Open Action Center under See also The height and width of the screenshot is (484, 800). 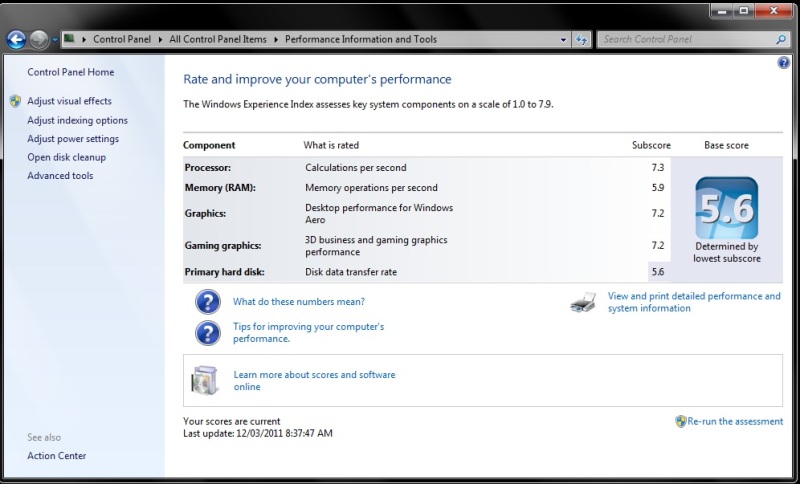[56, 456]
